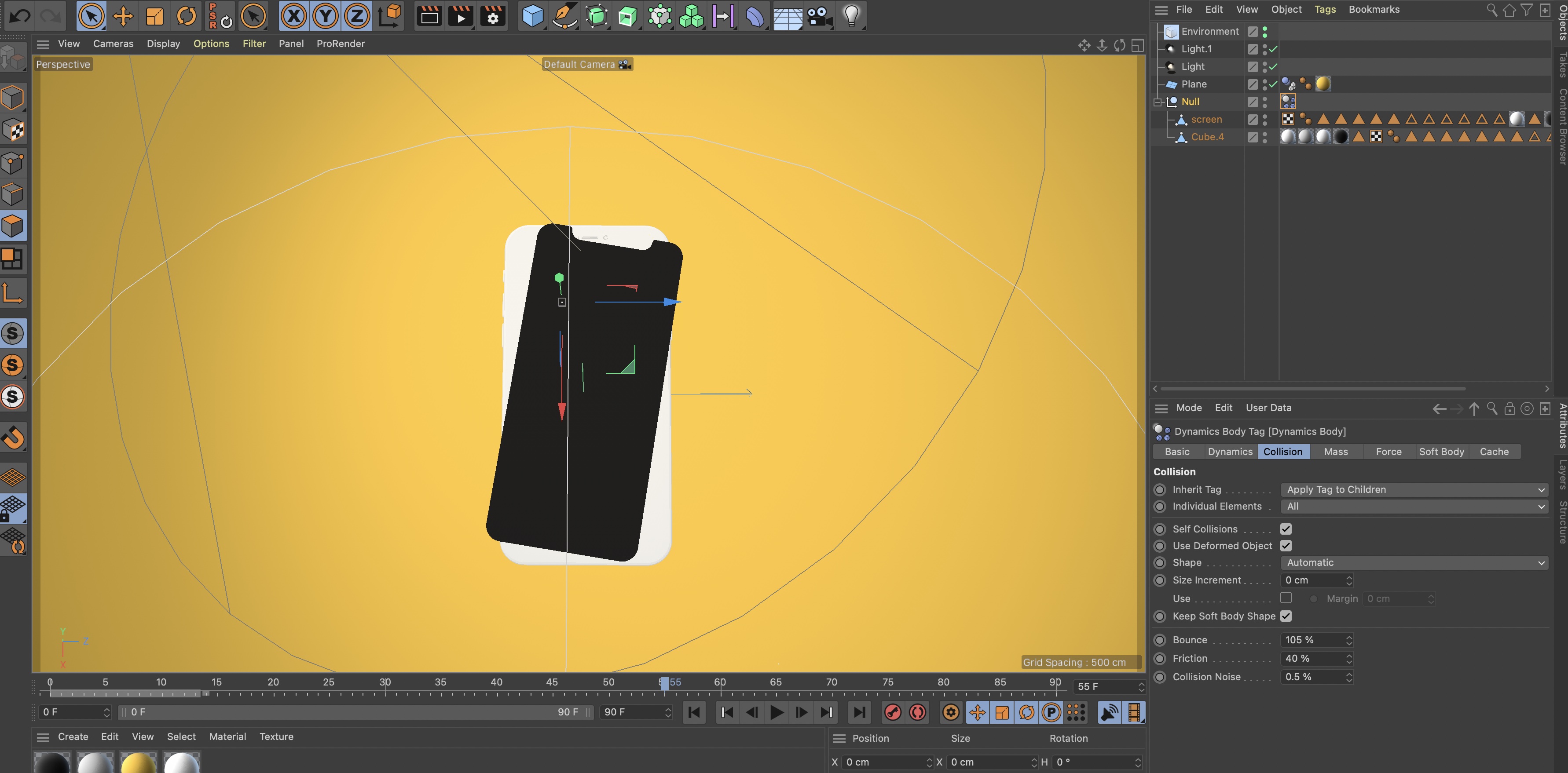The height and width of the screenshot is (773, 1568).
Task: Click the Bookmarks menu item
Action: [1374, 8]
